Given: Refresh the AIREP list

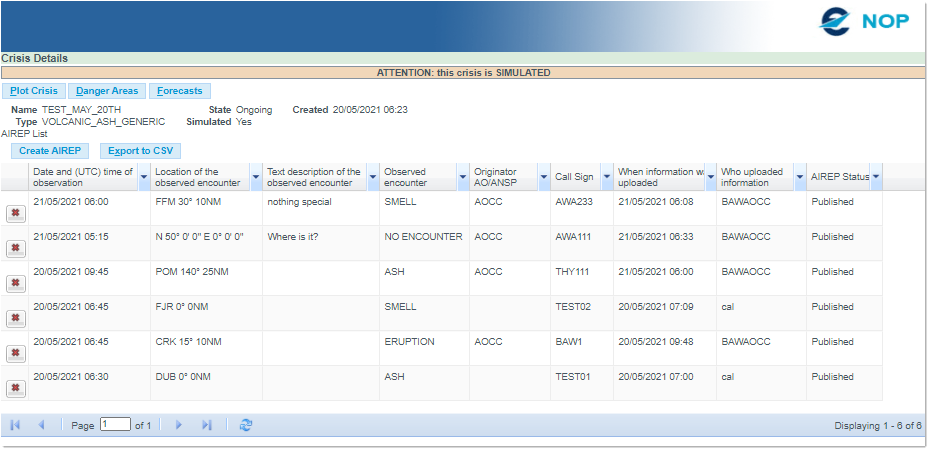Looking at the screenshot, I should [x=246, y=425].
